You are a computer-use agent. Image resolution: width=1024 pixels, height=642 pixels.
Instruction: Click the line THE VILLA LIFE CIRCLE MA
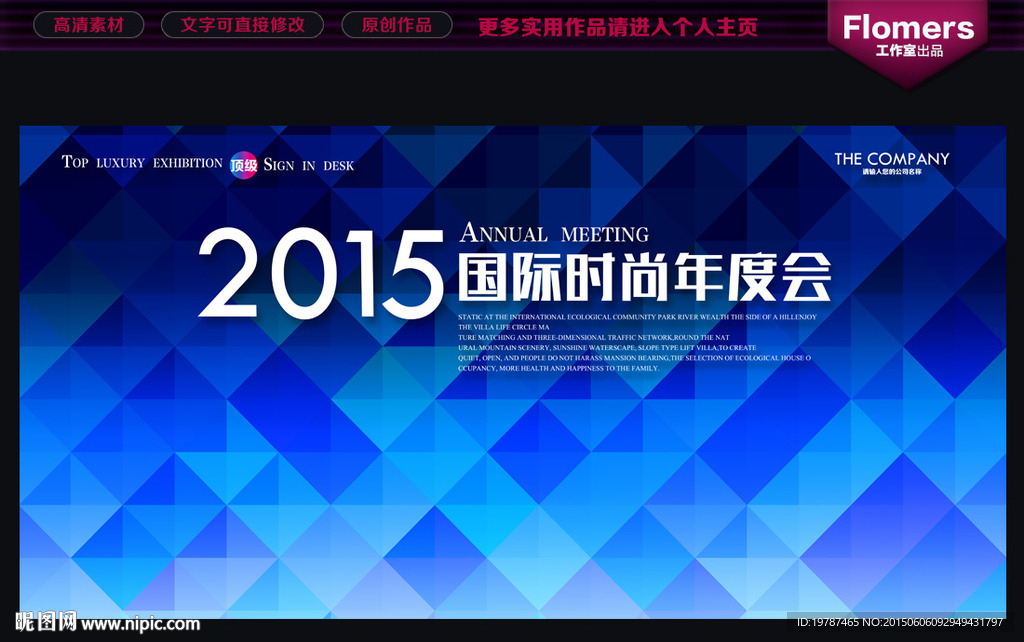pos(504,327)
